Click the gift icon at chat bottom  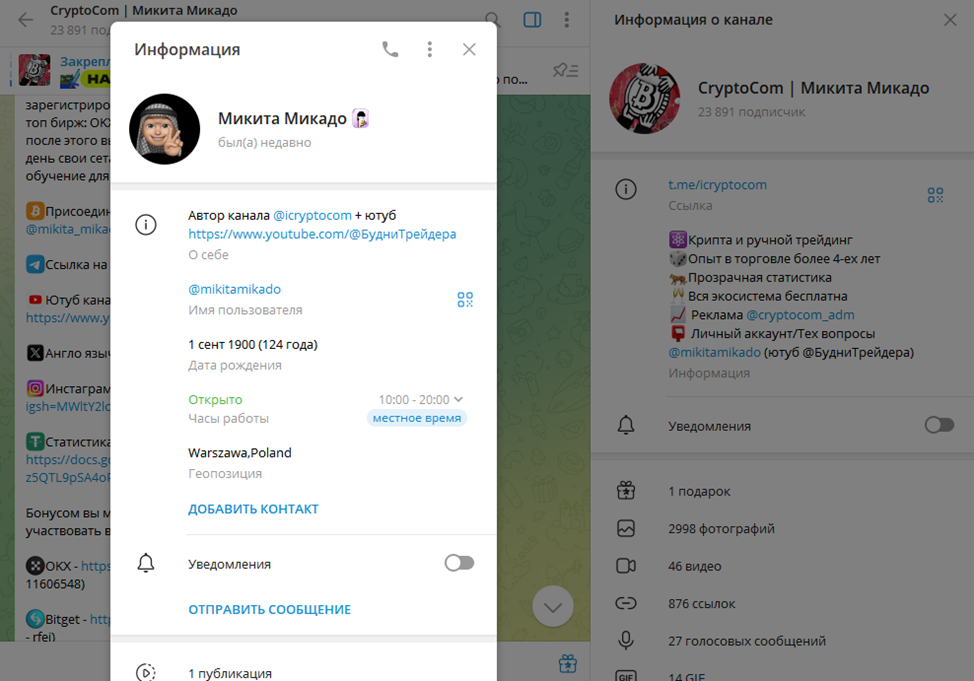pos(568,664)
